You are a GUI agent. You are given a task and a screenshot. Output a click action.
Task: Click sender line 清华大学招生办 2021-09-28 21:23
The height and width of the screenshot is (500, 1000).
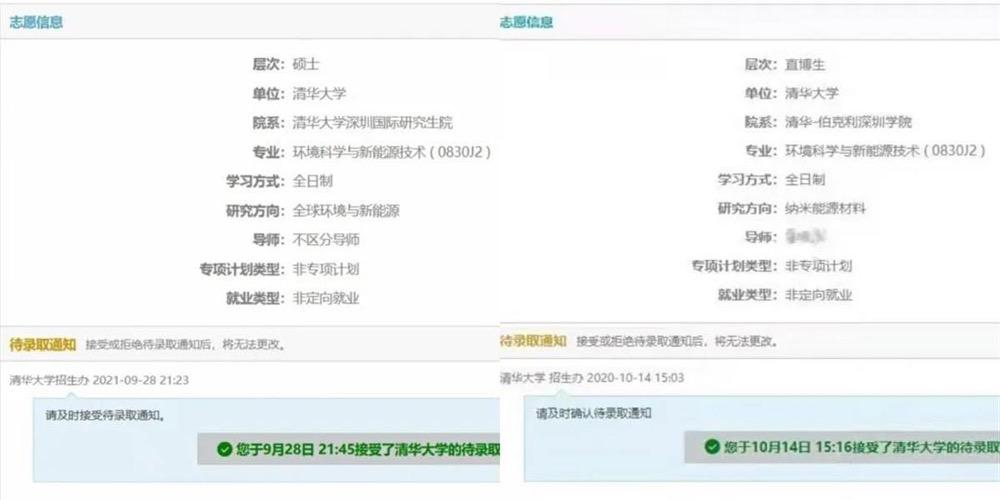coord(99,380)
